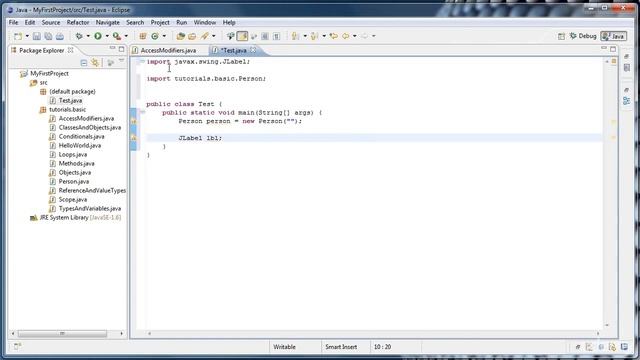The height and width of the screenshot is (360, 640).
Task: Click the Package Explorer horizontal scrollbar thumb
Action: 62,333
